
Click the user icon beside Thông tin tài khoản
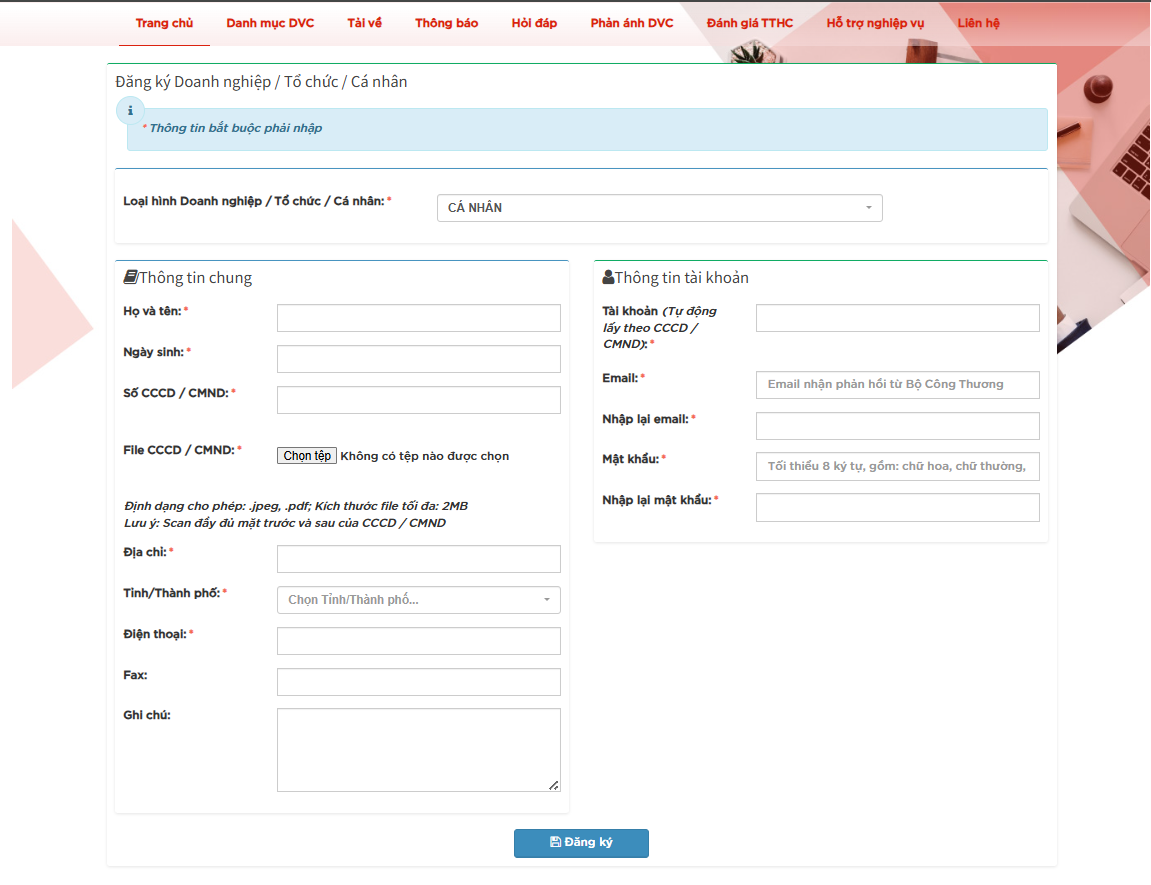(x=608, y=277)
